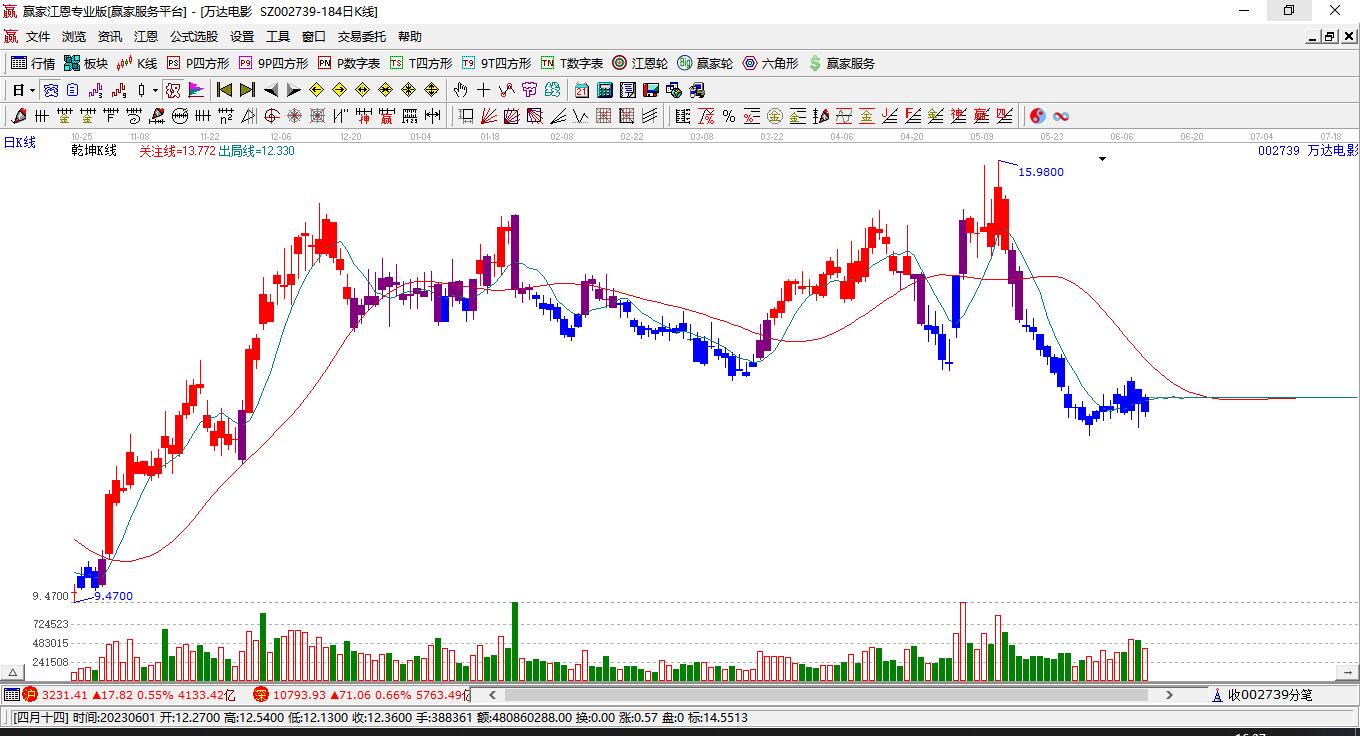Click the yin-yang symbol icon
Screen dimensions: 1360x736
coord(1038,116)
